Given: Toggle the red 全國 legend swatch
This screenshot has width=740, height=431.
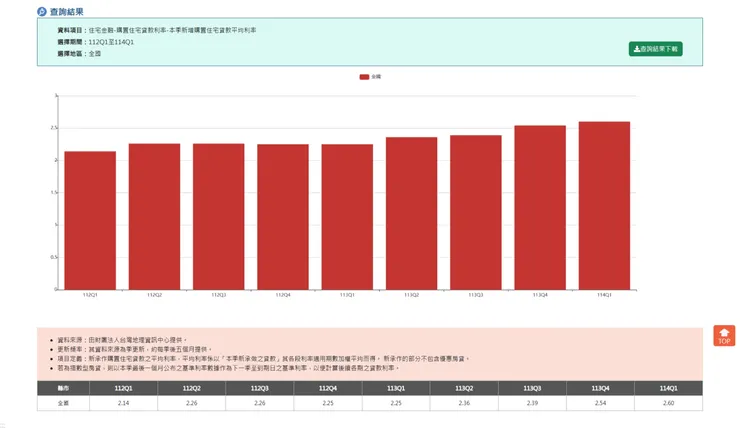Looking at the screenshot, I should [364, 76].
